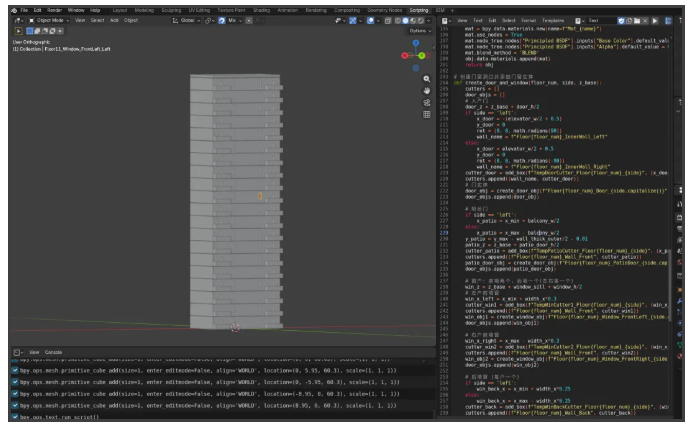
Task: Switch to the Animation workspace tab
Action: tap(288, 10)
